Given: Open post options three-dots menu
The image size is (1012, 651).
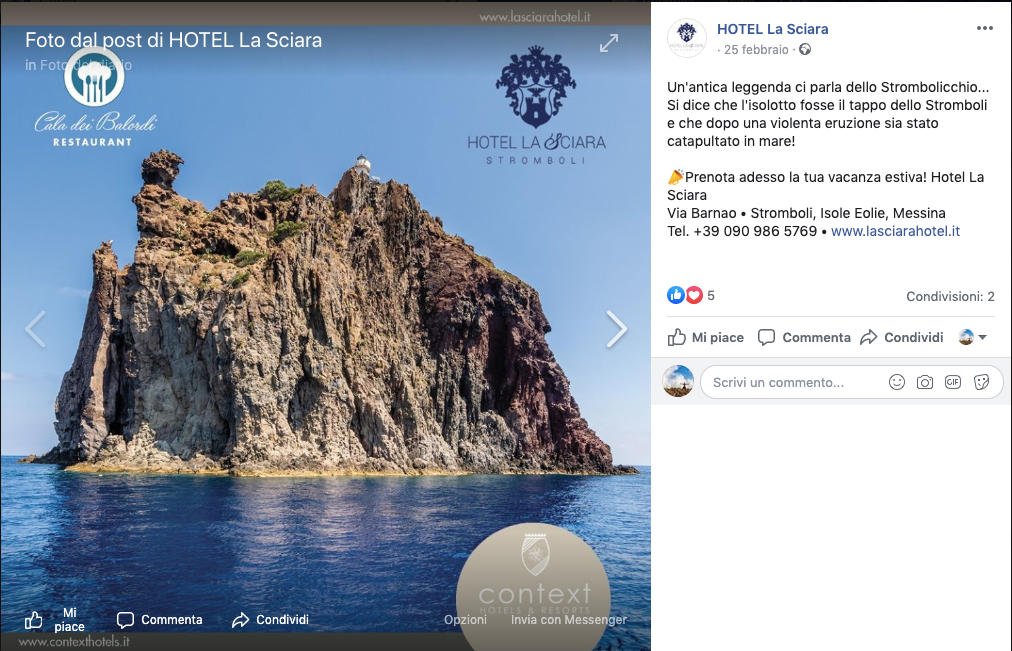Looking at the screenshot, I should pos(984,28).
